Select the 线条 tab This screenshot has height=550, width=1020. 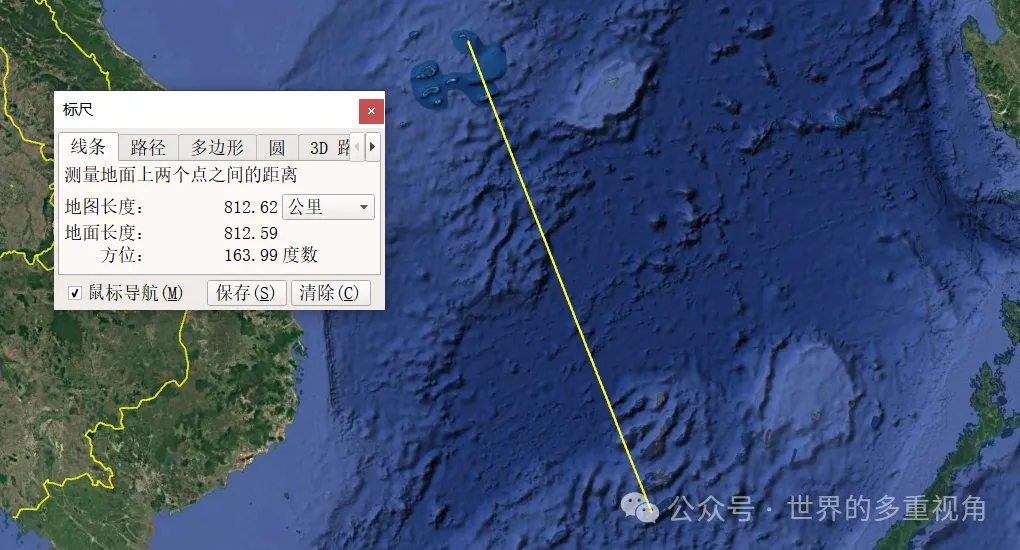tap(88, 146)
